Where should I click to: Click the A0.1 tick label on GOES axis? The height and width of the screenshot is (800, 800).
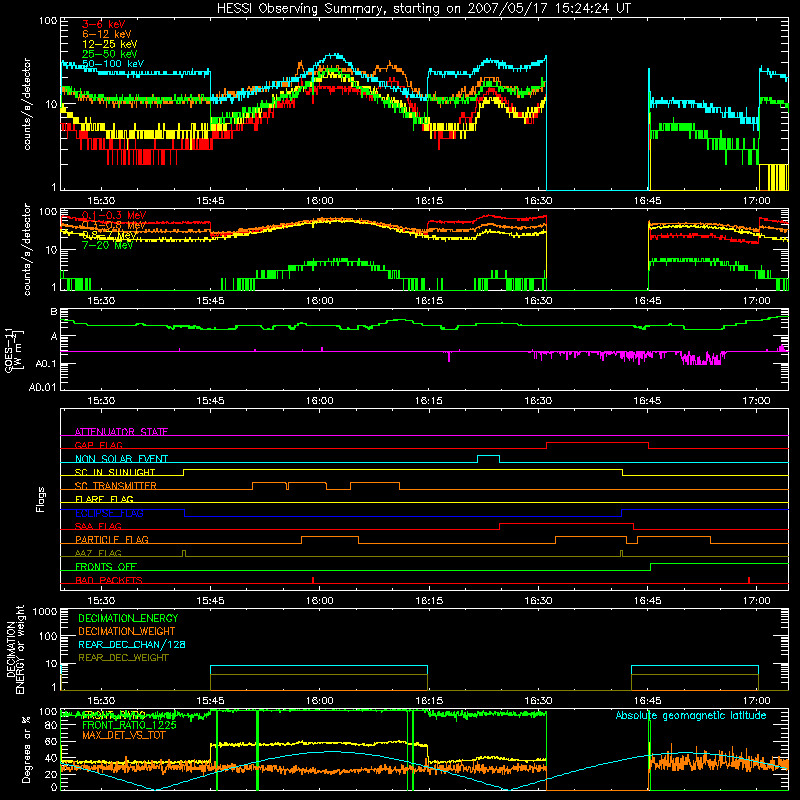pyautogui.click(x=46, y=363)
